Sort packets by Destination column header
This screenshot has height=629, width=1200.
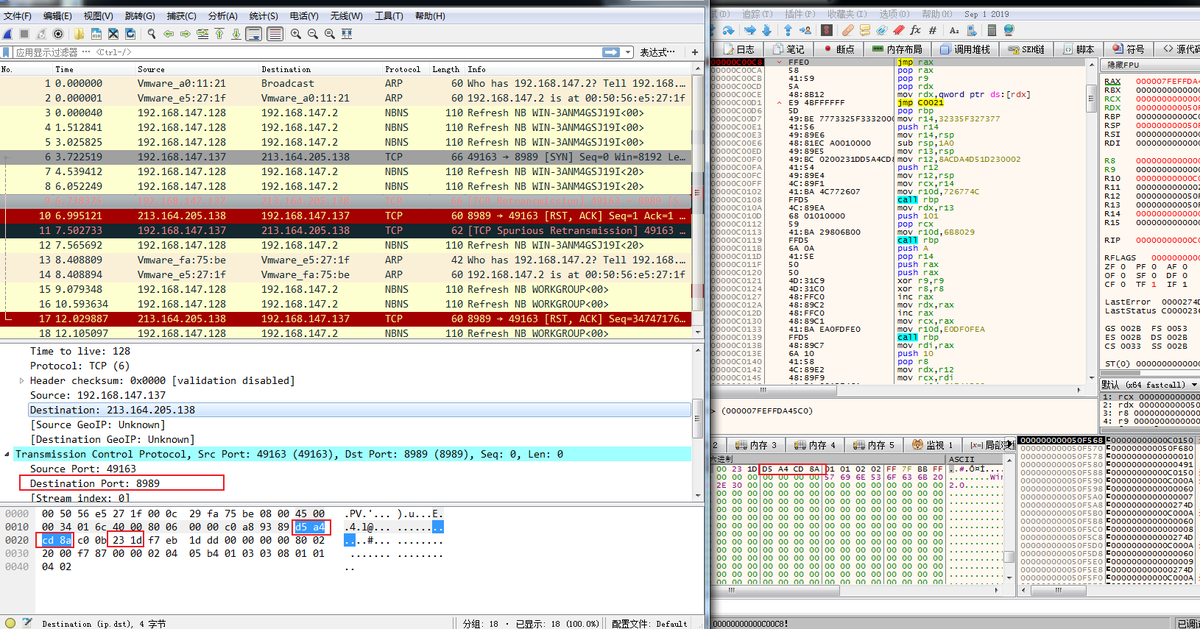click(320, 69)
